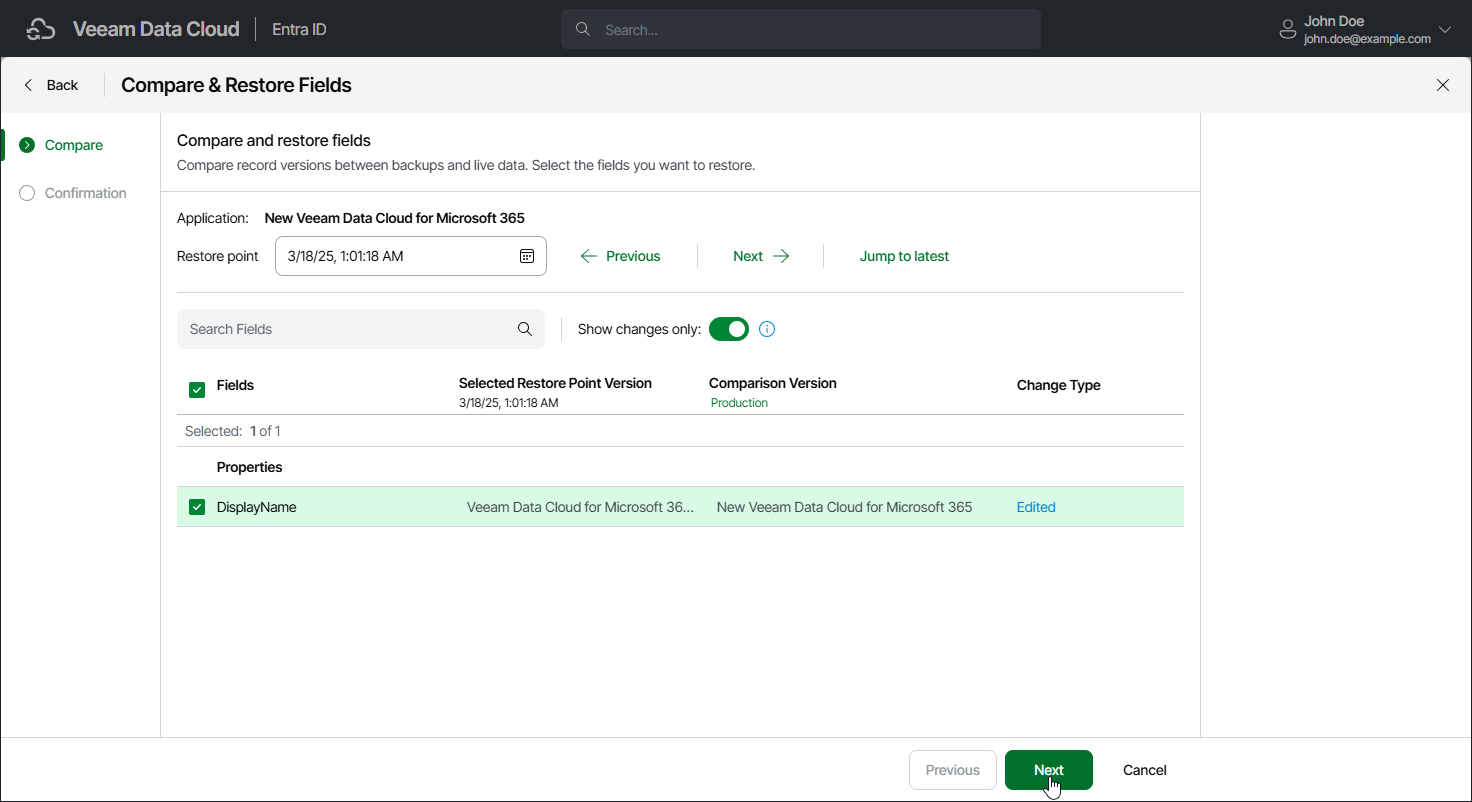Click the search magnifier icon in top bar

[x=582, y=30]
